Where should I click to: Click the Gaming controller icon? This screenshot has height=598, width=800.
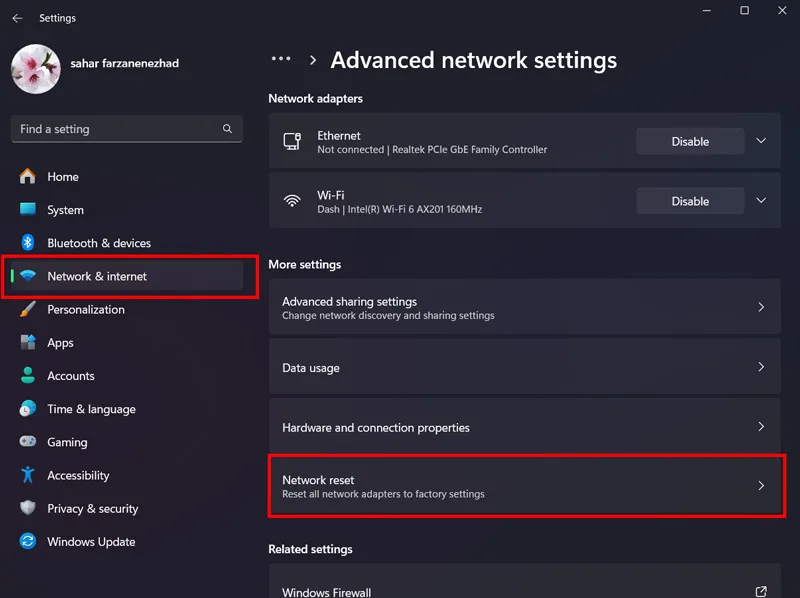[28, 441]
